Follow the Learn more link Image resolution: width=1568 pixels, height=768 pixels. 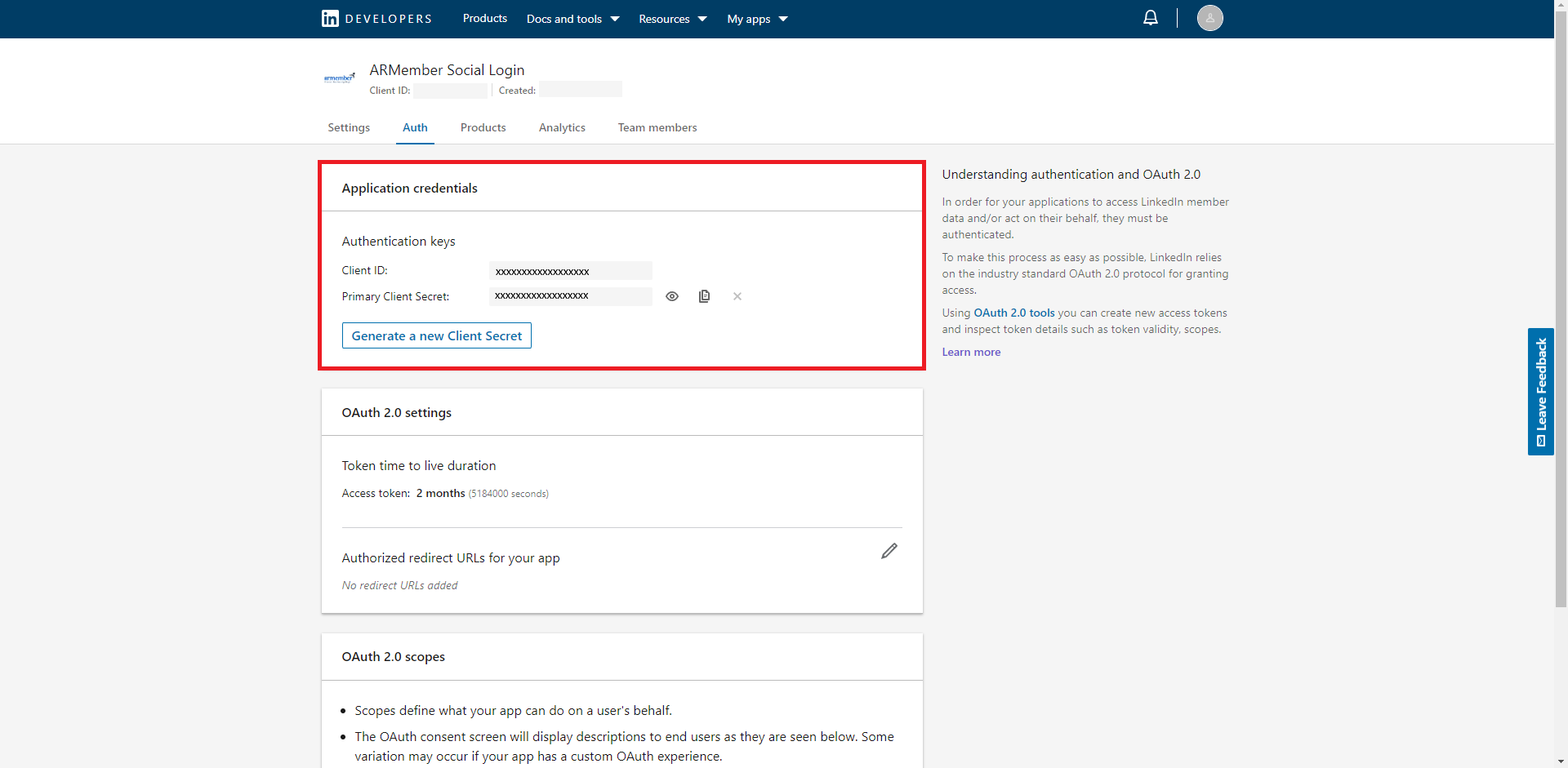click(x=971, y=352)
